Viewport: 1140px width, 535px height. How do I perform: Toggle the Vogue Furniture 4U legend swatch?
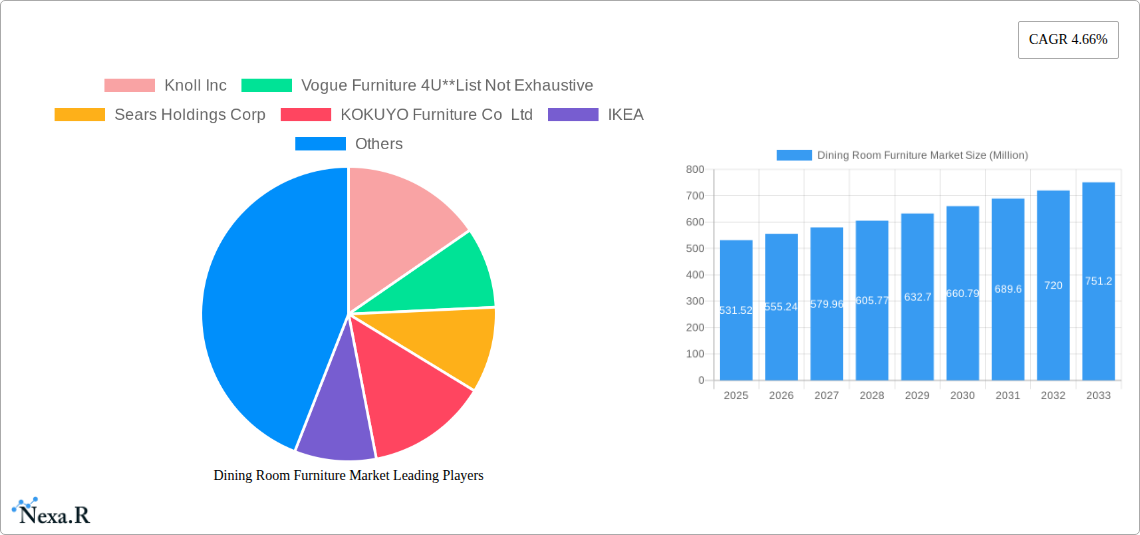tap(266, 86)
